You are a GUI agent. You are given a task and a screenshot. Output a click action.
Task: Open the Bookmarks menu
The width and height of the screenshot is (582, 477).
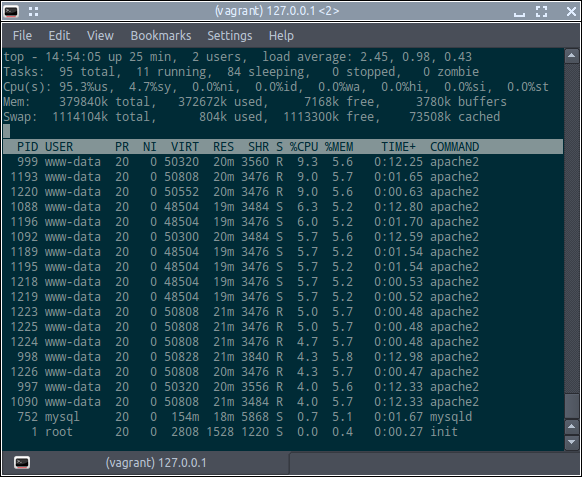click(161, 36)
